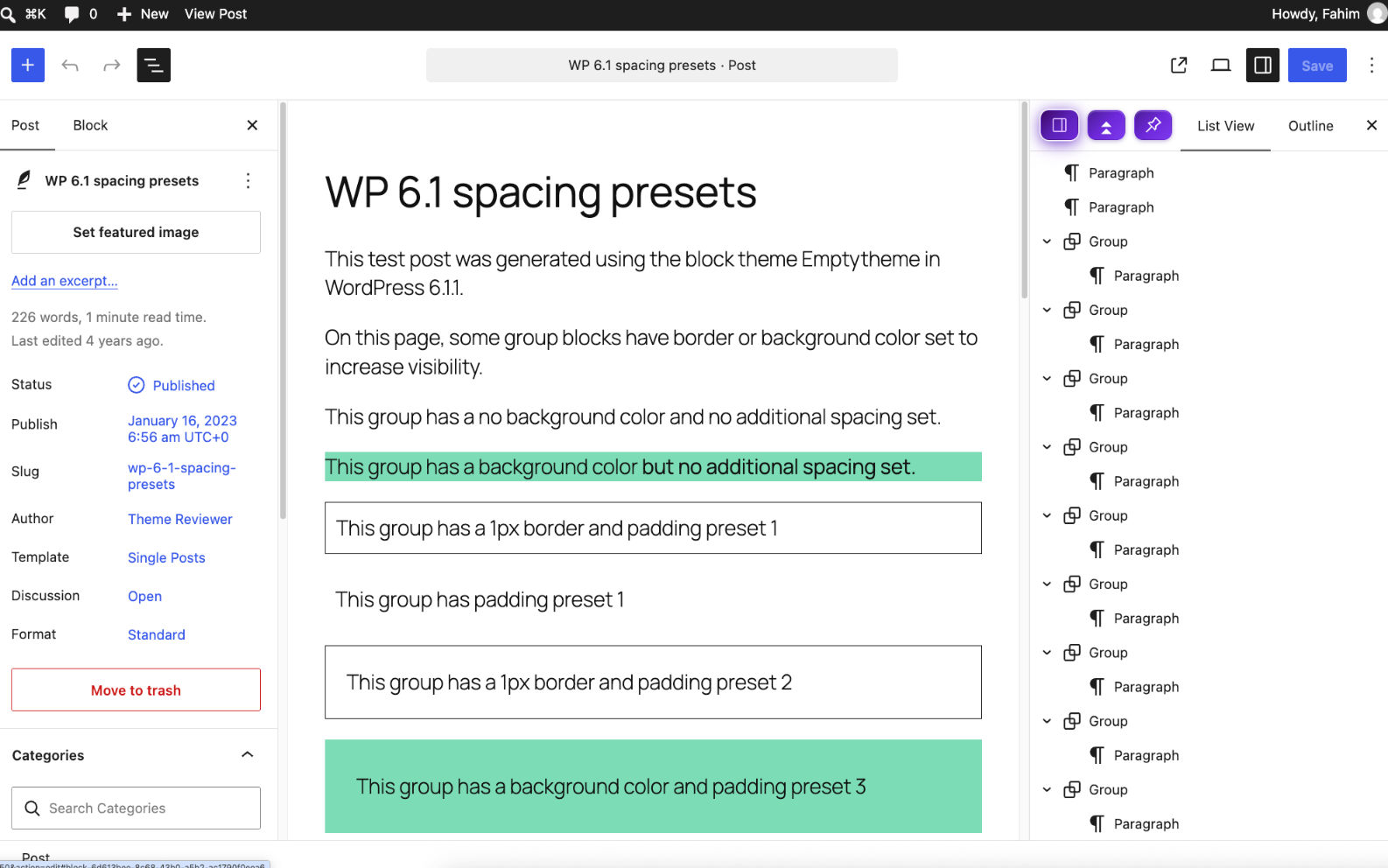Open the comments bubble in the admin bar

72,14
